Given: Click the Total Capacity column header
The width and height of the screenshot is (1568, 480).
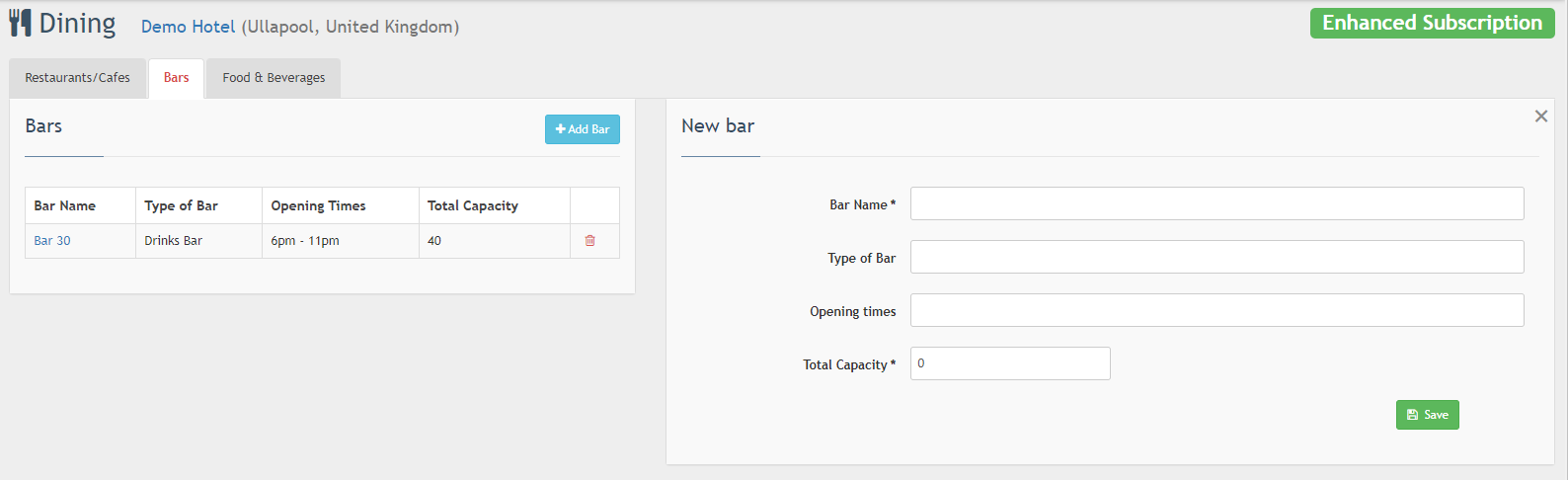Looking at the screenshot, I should pos(495,205).
